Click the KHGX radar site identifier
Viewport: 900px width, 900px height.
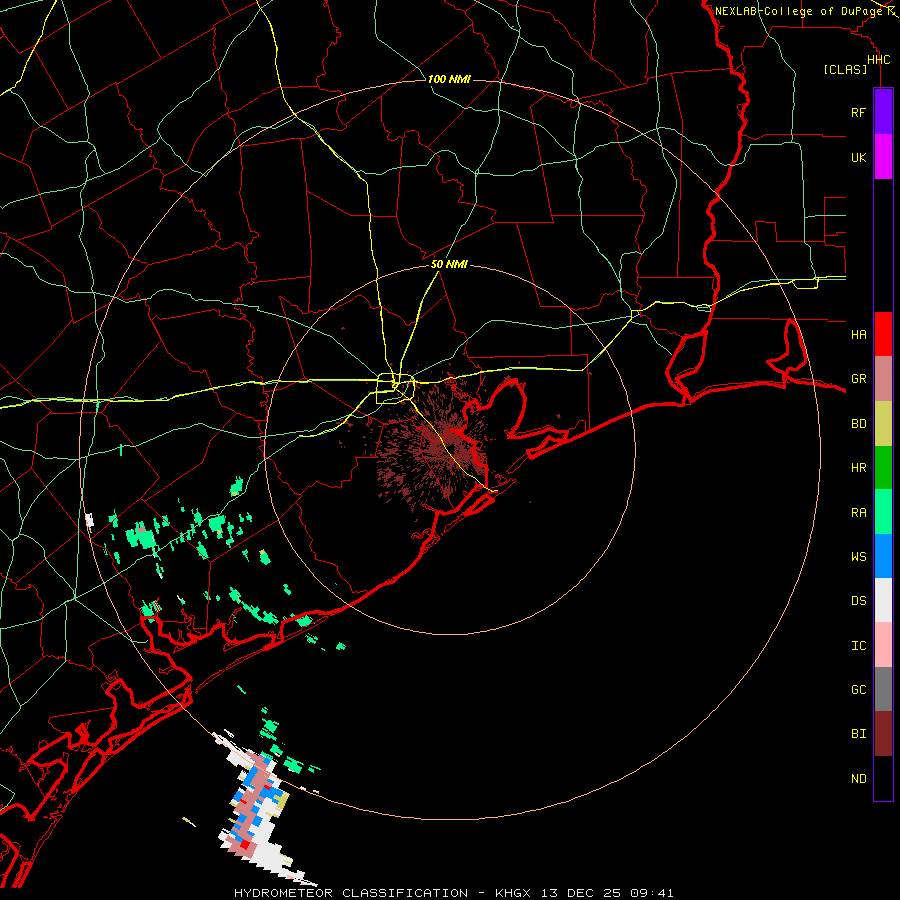coord(513,893)
